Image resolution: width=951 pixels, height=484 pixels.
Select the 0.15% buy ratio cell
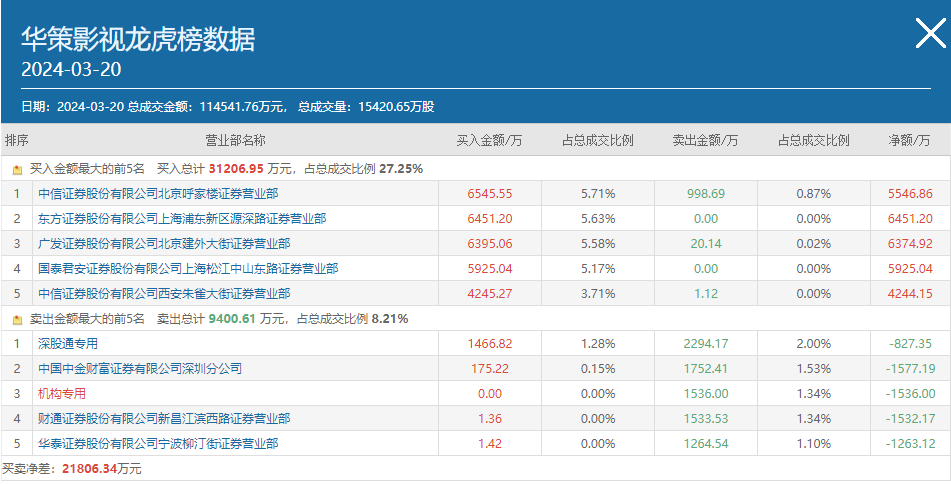point(598,369)
